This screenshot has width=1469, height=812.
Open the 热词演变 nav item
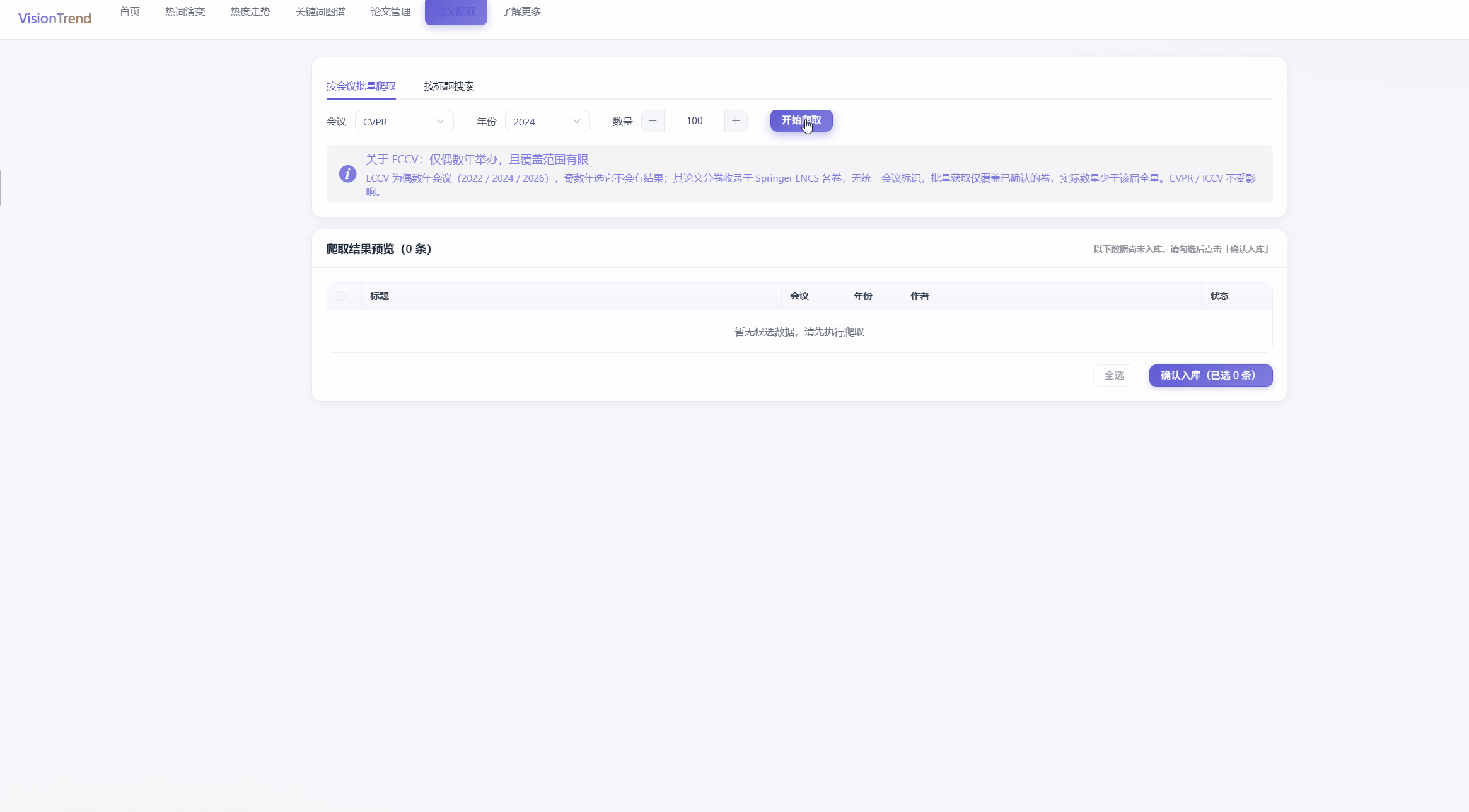[x=185, y=11]
